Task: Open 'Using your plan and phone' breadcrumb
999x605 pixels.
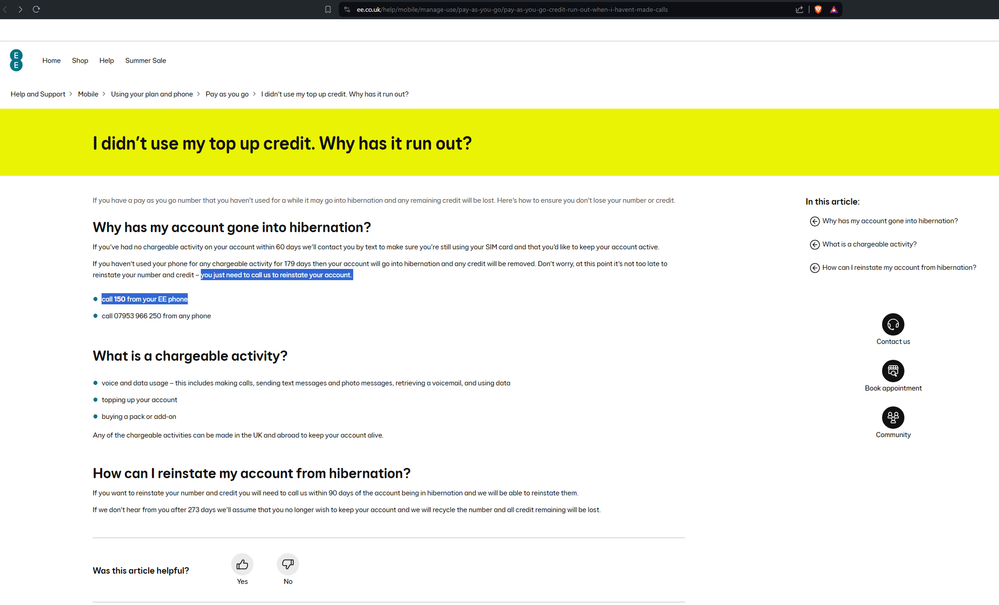Action: [152, 94]
